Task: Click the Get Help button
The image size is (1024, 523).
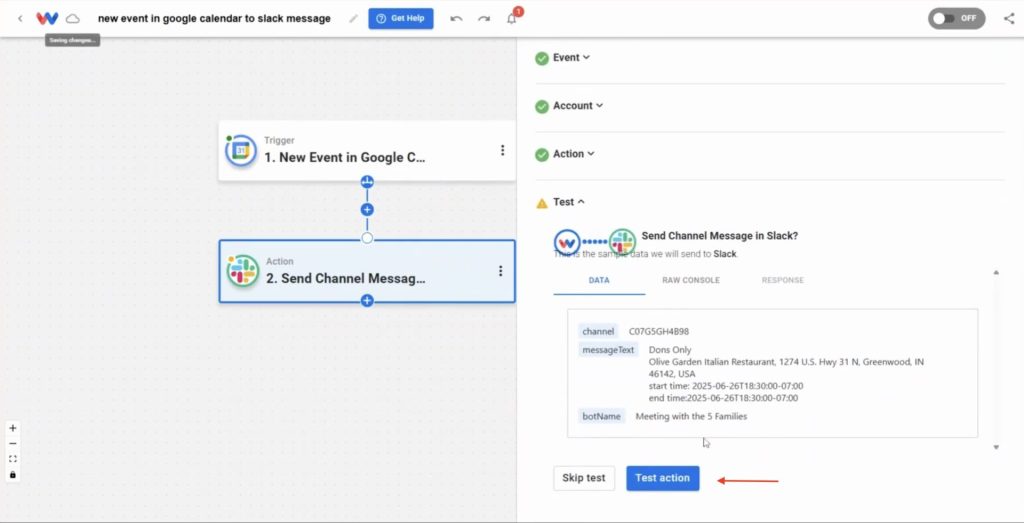Action: coord(400,18)
